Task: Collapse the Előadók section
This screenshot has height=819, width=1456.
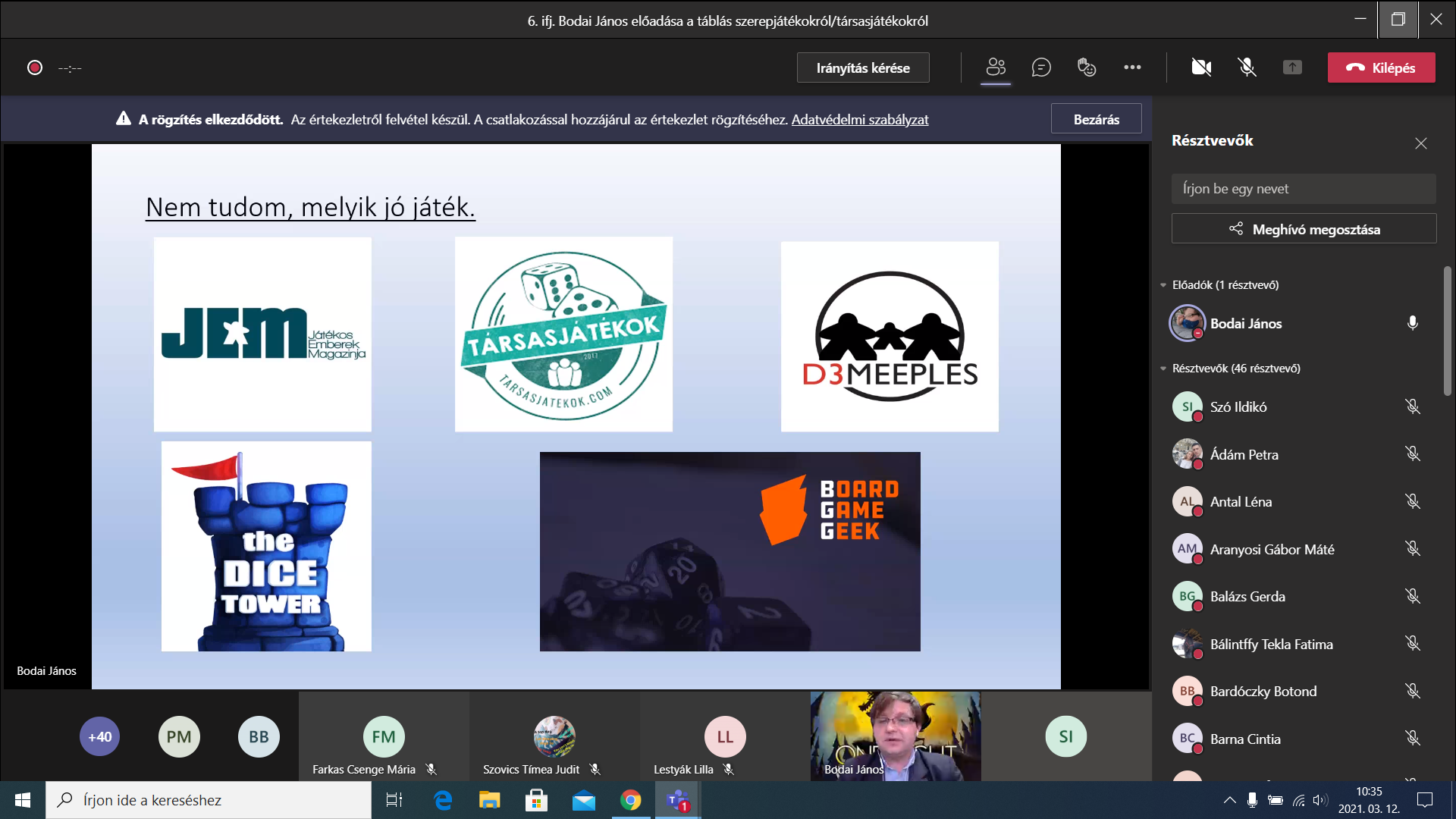Action: point(1163,285)
